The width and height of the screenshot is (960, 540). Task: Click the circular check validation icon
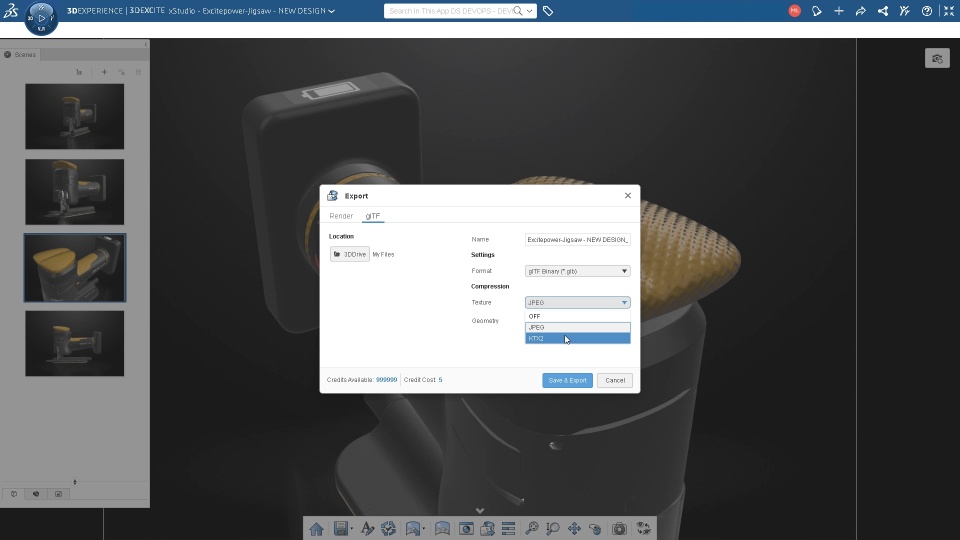(388, 529)
